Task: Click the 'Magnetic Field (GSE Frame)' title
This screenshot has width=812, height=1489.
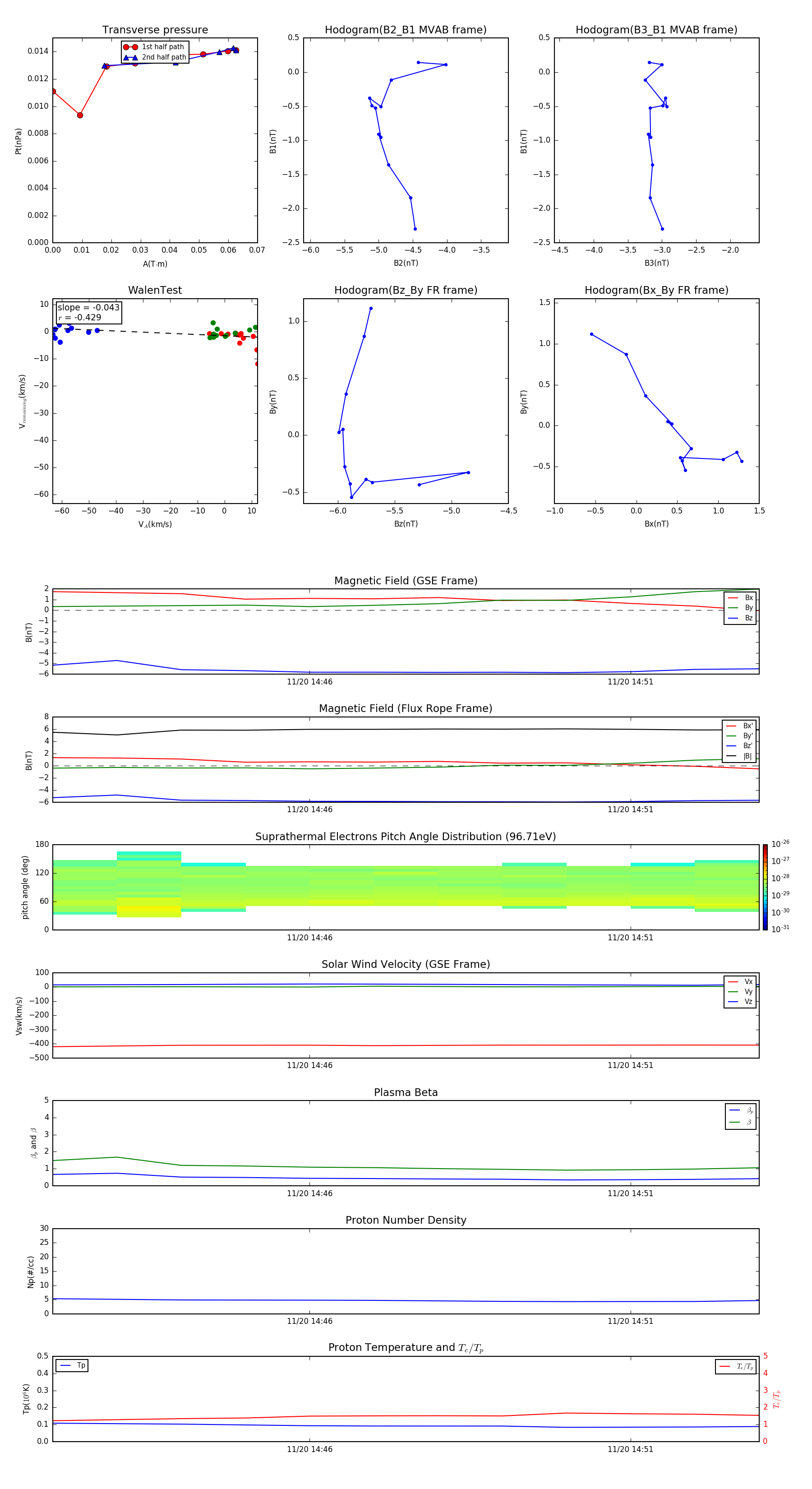Action: 406,581
